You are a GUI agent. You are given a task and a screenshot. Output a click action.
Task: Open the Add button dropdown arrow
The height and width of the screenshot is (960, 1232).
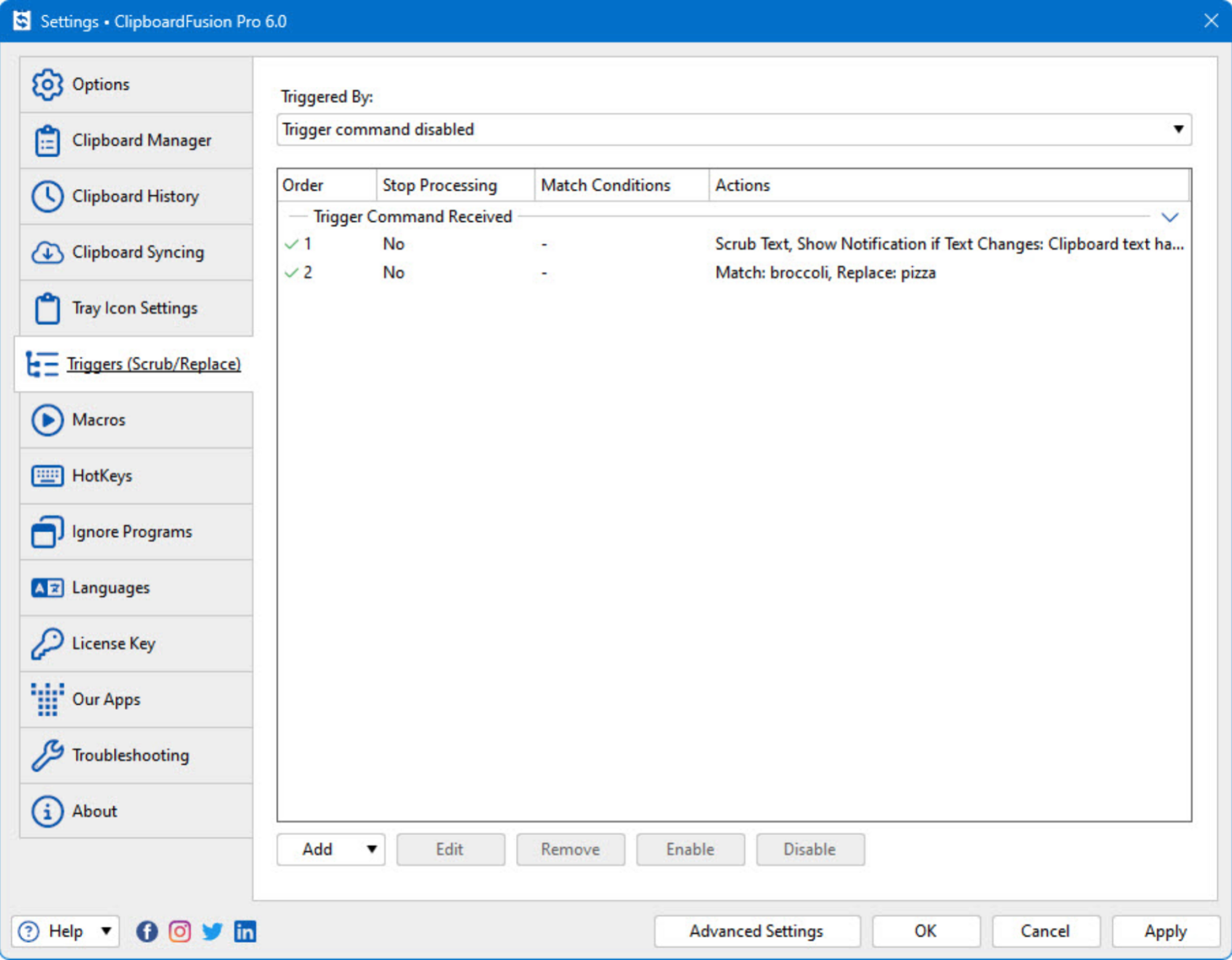(372, 849)
